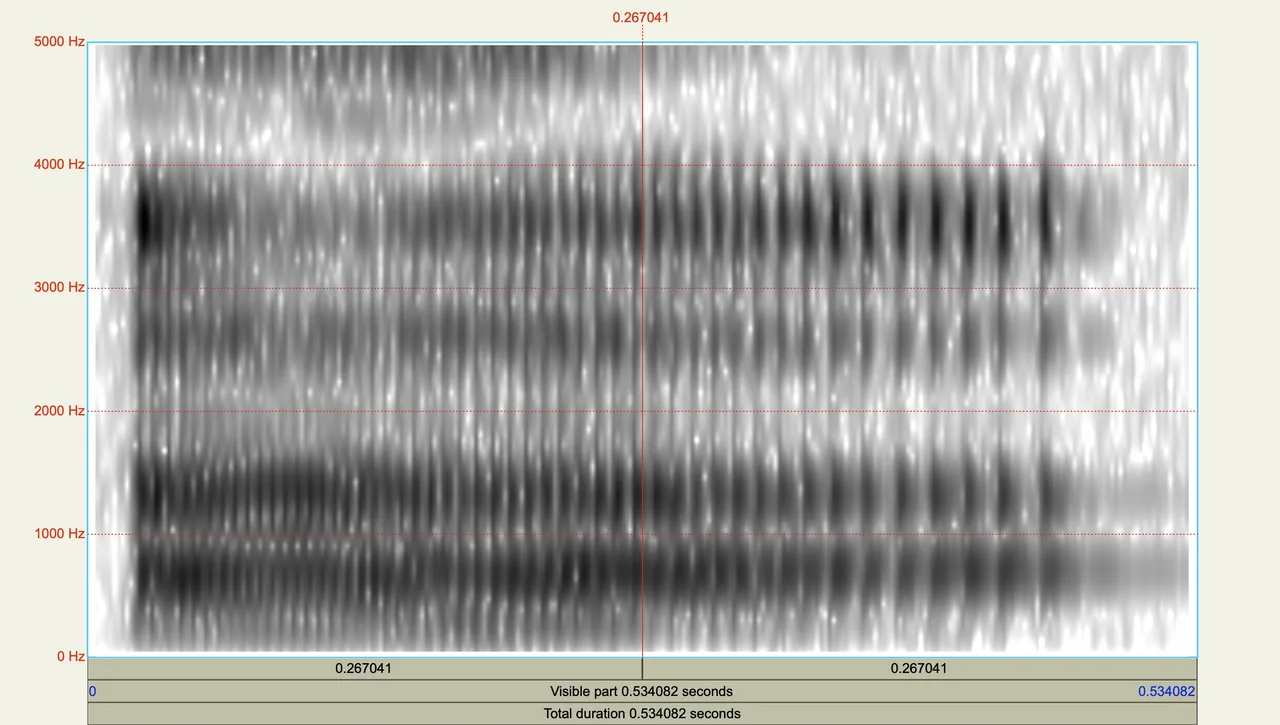Click the 0 Hz frequency label

click(x=70, y=656)
